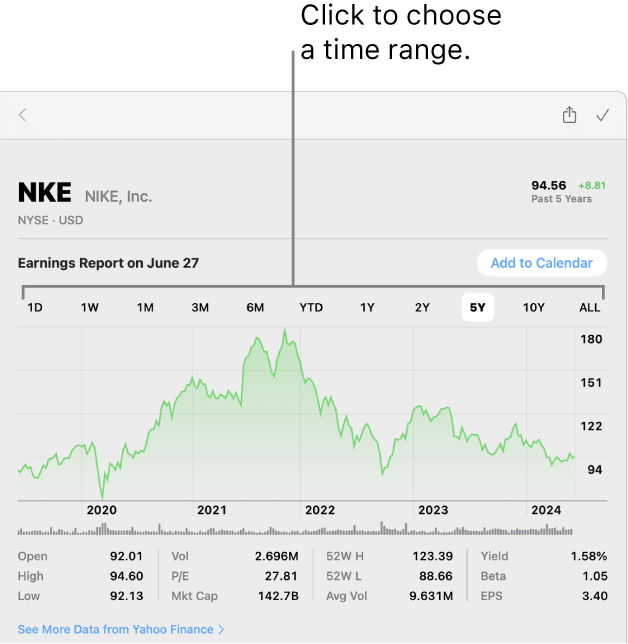The image size is (628, 644).
Task: Click the back chevron icon
Action: click(x=23, y=115)
